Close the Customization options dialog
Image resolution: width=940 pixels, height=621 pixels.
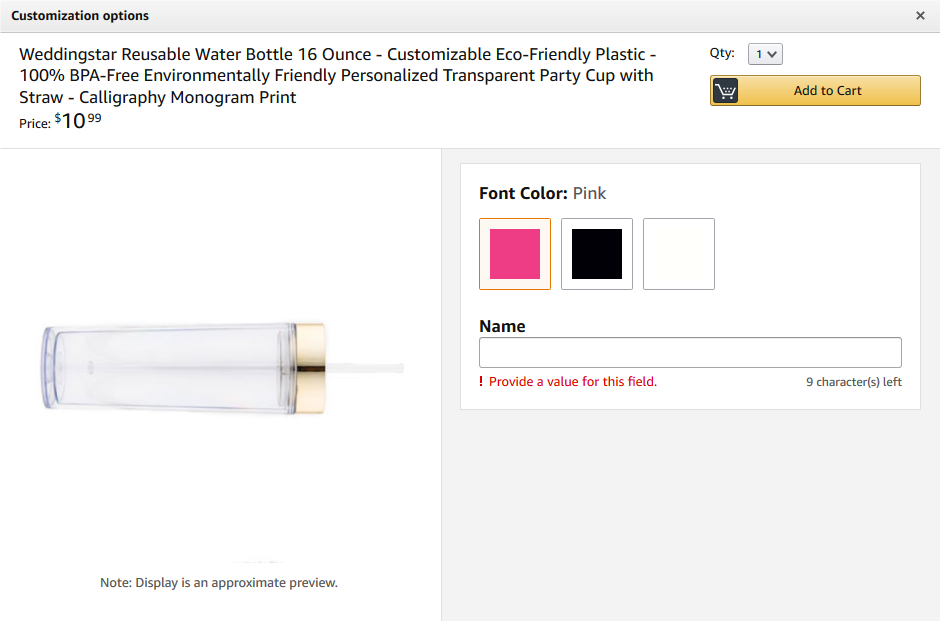(920, 16)
